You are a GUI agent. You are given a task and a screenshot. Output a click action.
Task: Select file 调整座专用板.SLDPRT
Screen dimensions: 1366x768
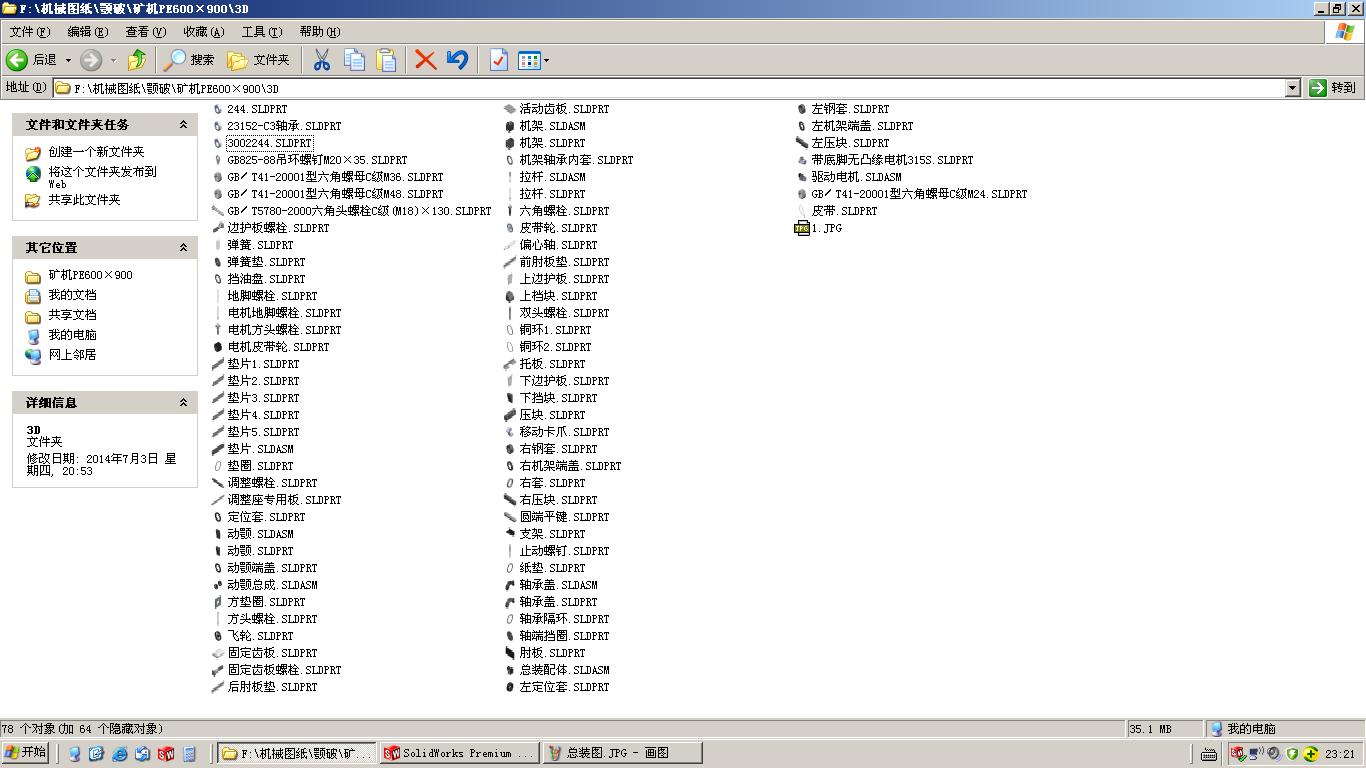(284, 500)
